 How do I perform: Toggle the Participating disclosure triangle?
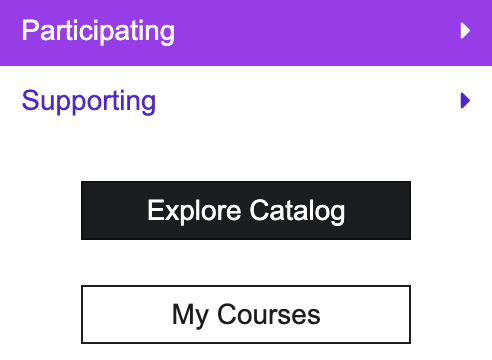coord(465,31)
